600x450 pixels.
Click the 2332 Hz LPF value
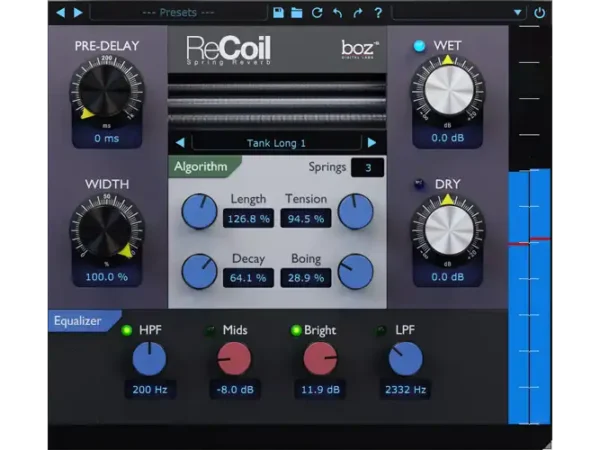[406, 390]
